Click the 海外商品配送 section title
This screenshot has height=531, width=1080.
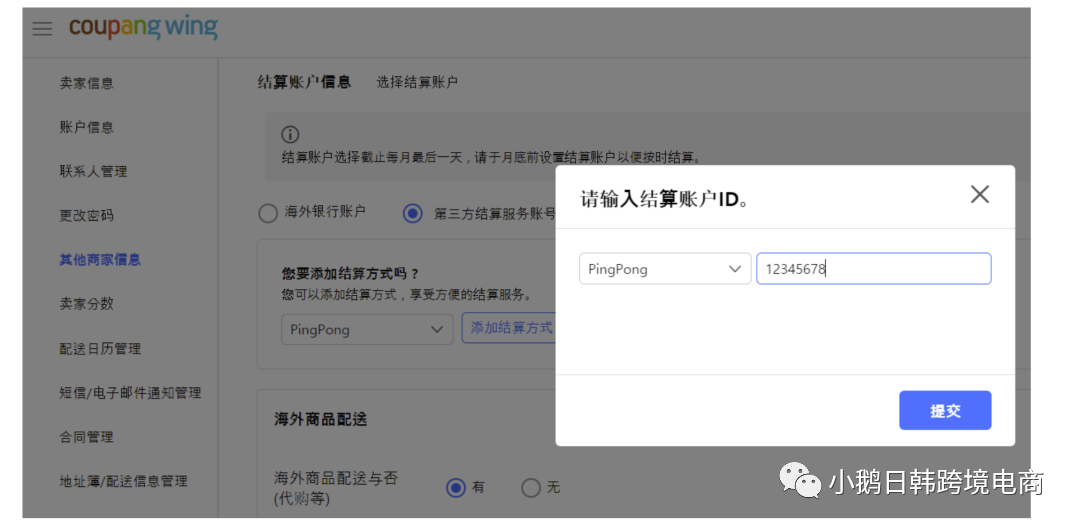tap(320, 419)
